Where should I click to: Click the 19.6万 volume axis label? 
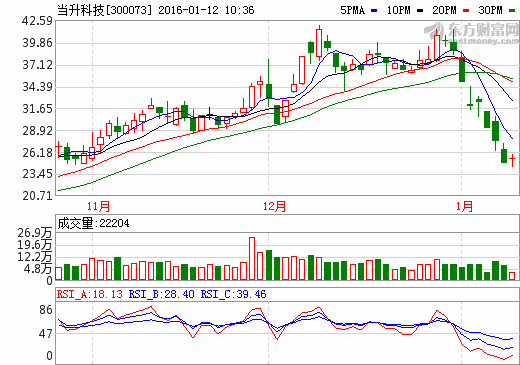tap(35, 245)
